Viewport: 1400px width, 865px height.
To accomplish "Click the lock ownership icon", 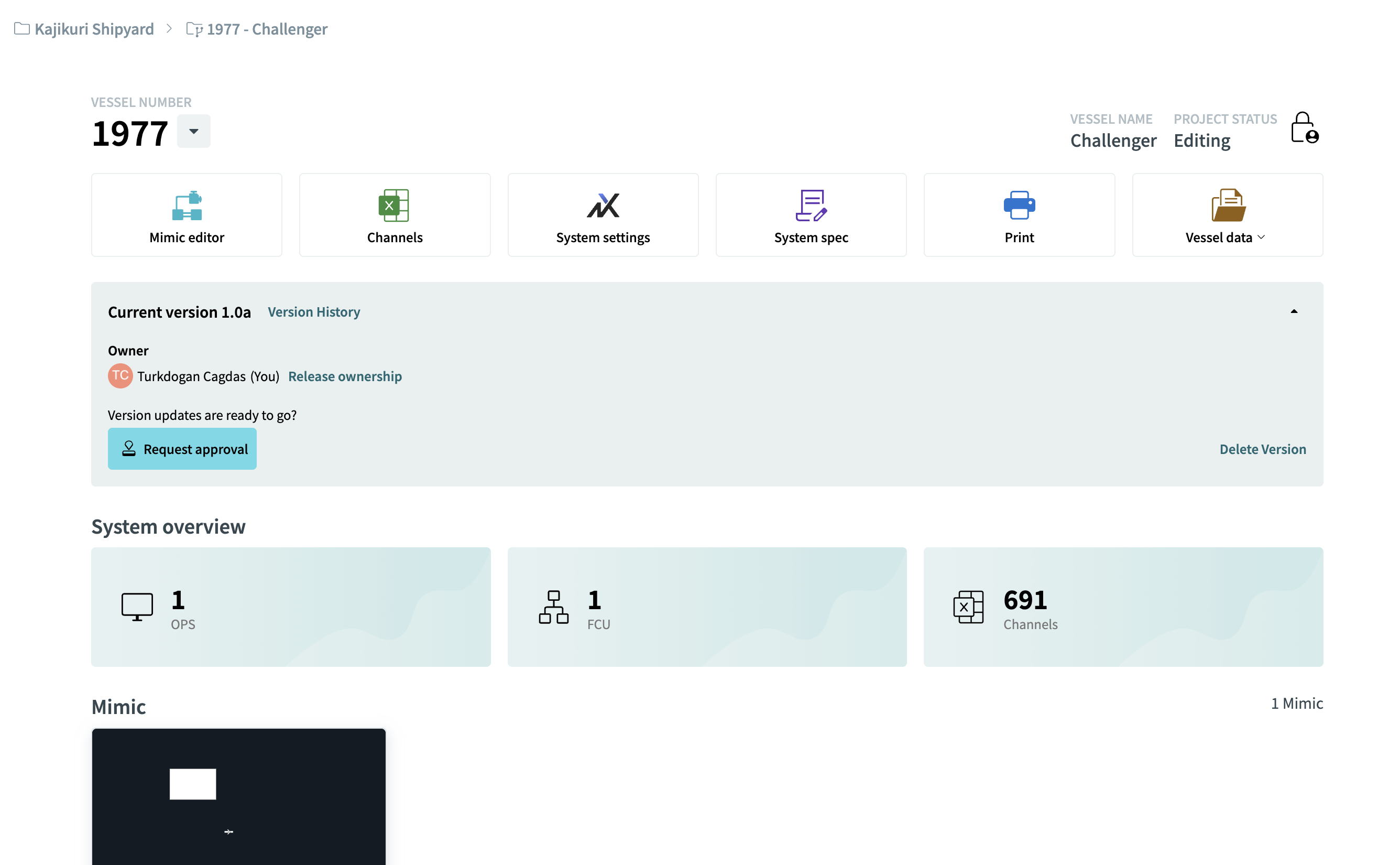I will point(1304,127).
